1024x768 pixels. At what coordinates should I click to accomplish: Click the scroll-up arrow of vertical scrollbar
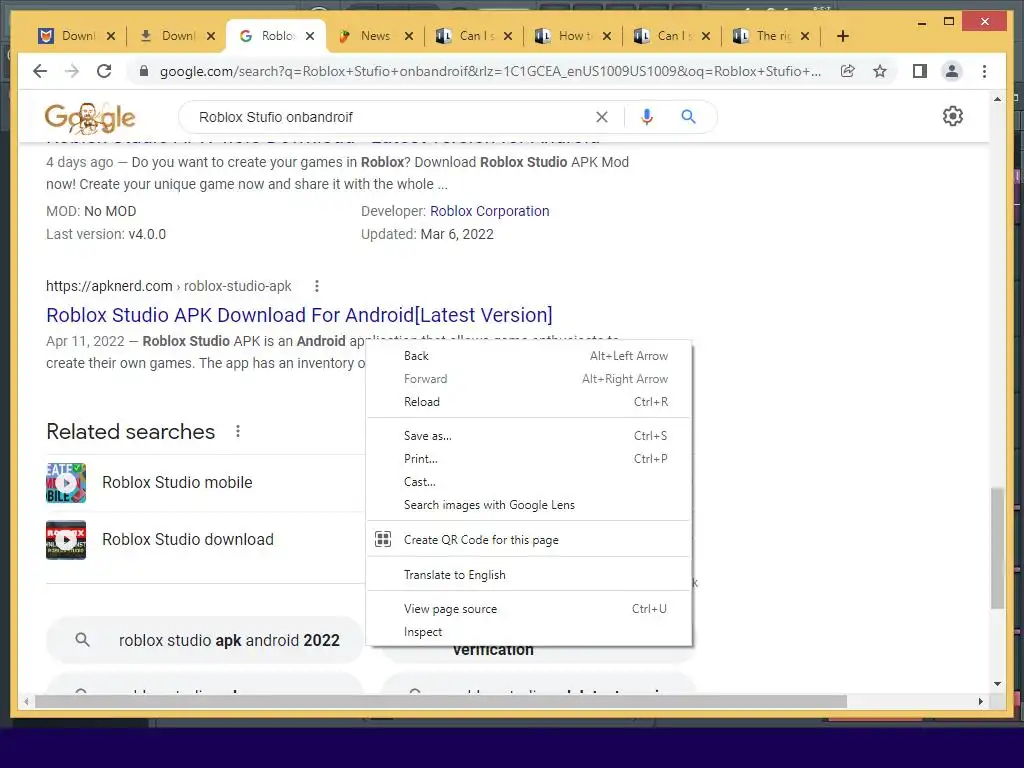(x=997, y=99)
